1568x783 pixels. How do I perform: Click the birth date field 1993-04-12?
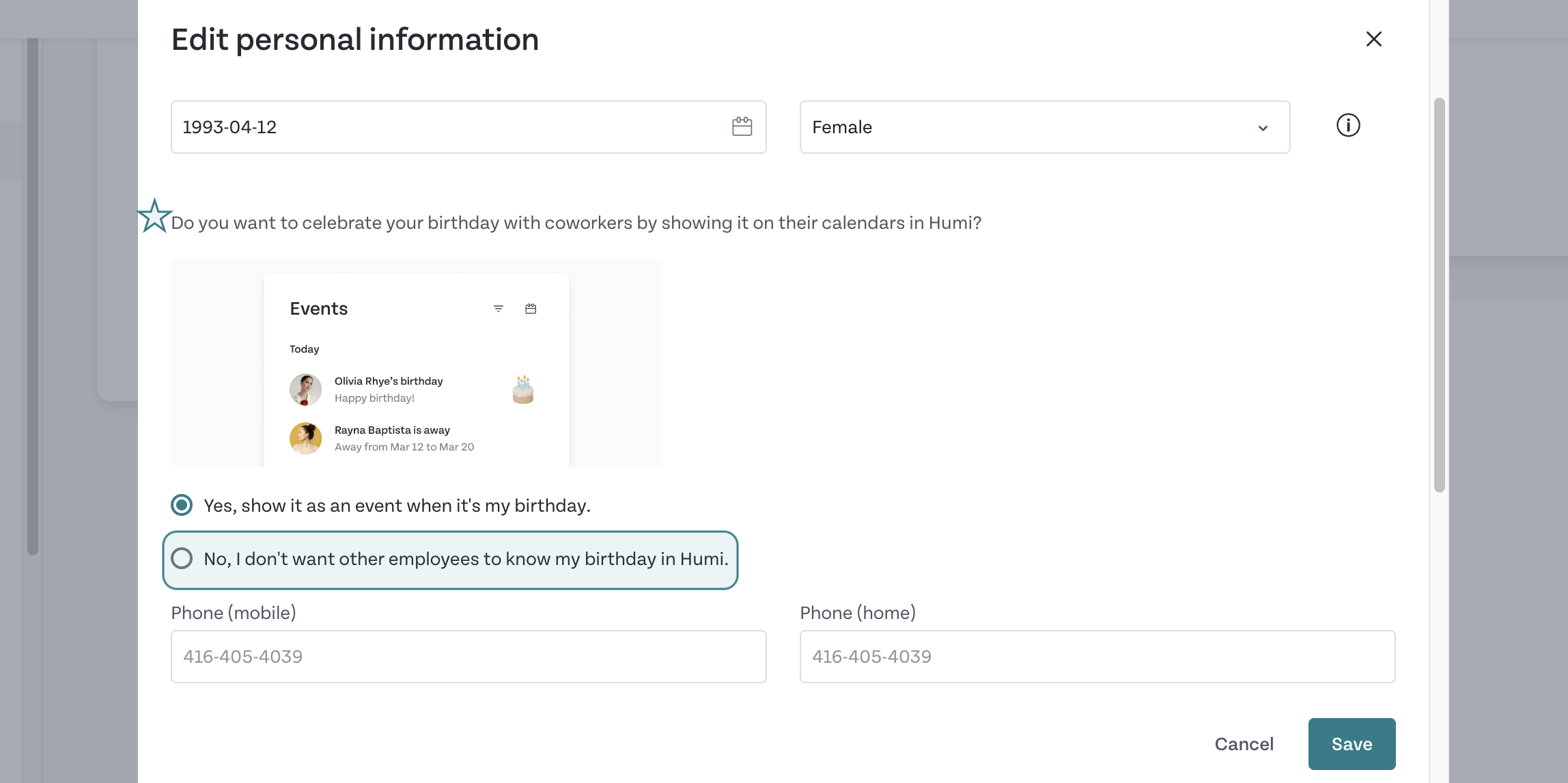click(468, 127)
